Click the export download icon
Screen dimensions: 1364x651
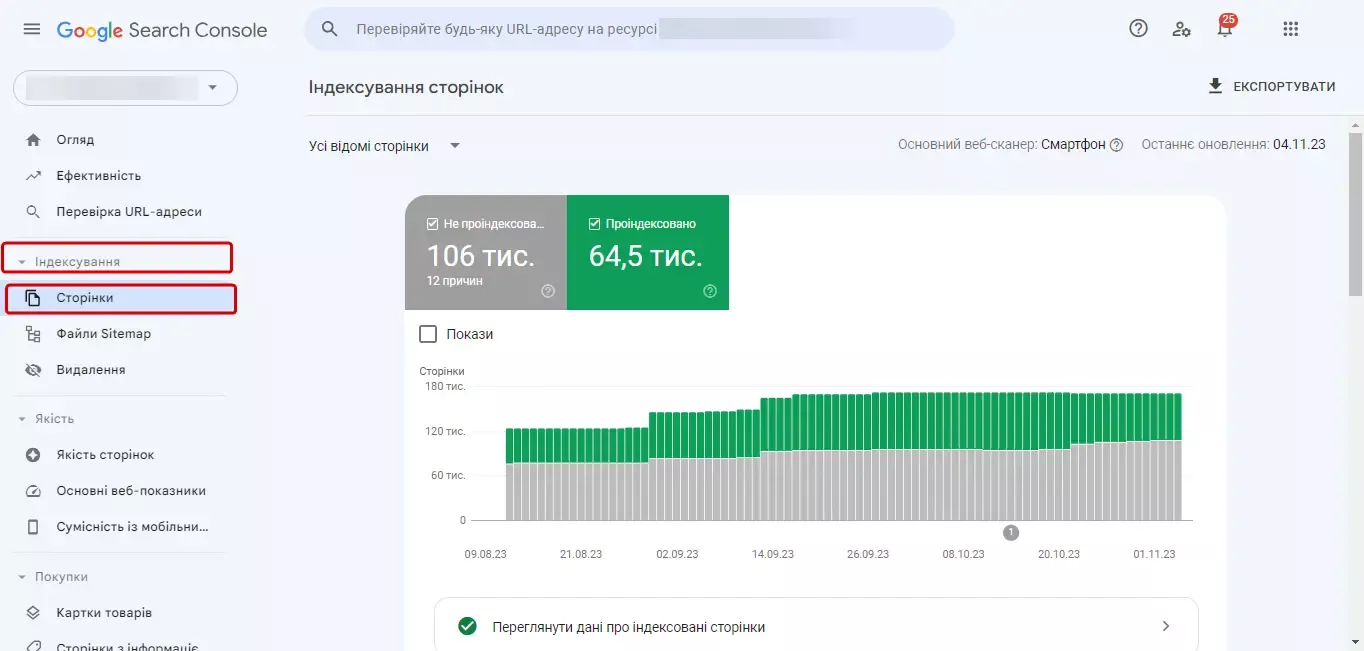1215,86
